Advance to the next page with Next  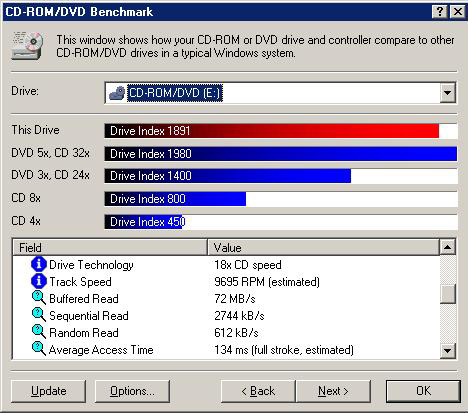[333, 391]
